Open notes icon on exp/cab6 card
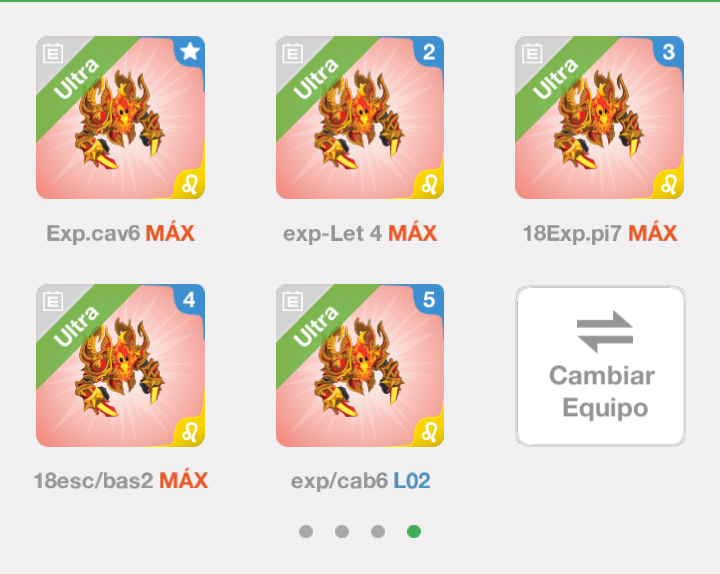The height and width of the screenshot is (574, 720). point(292,302)
